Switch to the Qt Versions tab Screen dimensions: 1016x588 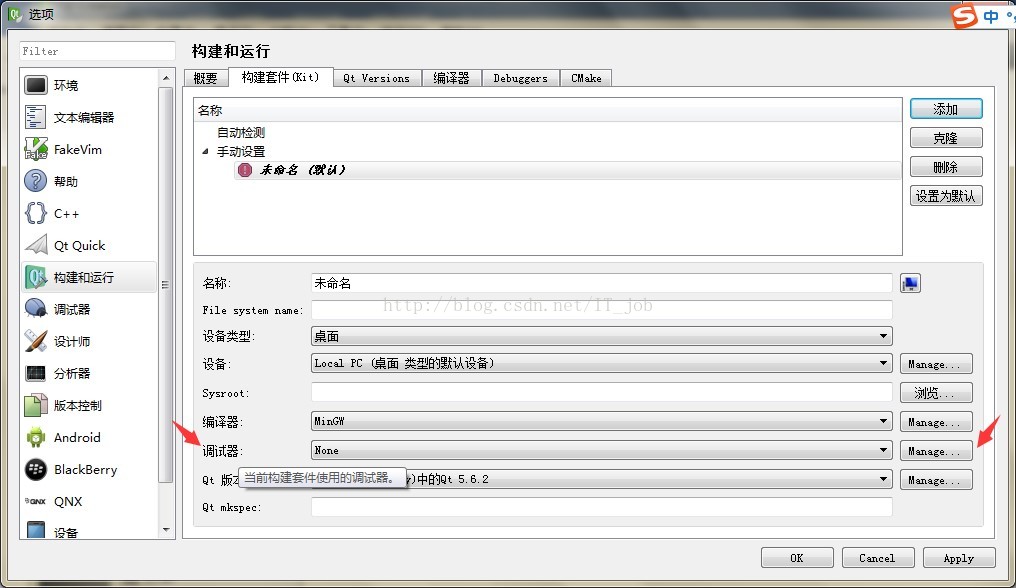point(376,78)
